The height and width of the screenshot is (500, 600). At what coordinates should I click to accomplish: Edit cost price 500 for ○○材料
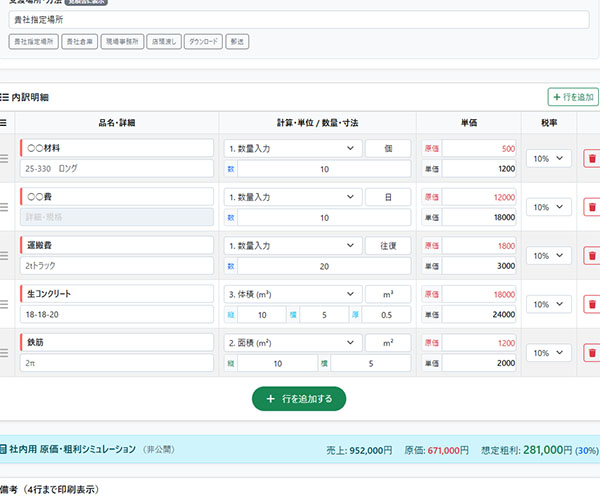point(479,148)
